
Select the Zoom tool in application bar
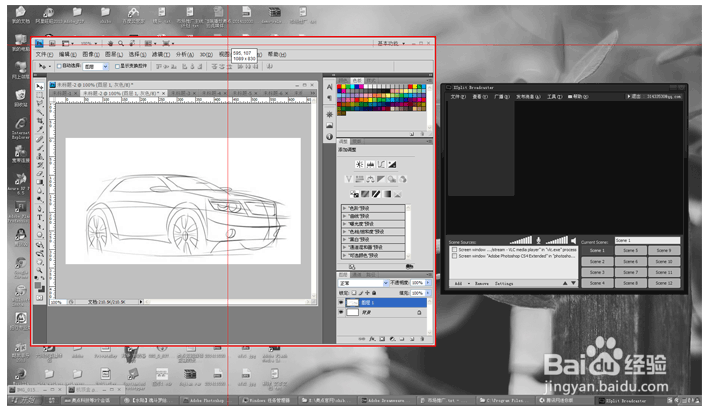pyautogui.click(x=121, y=43)
